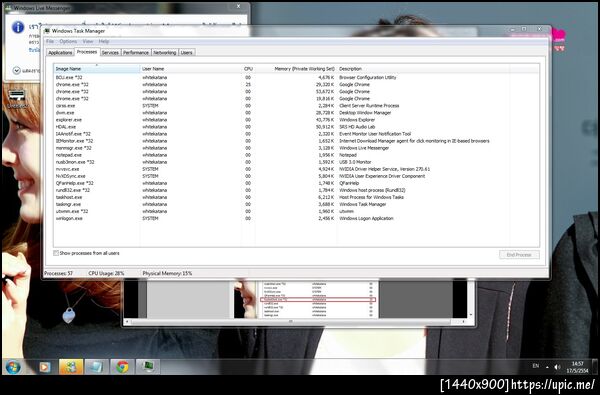
Task: Open the Windows Start orb
Action: (13, 367)
